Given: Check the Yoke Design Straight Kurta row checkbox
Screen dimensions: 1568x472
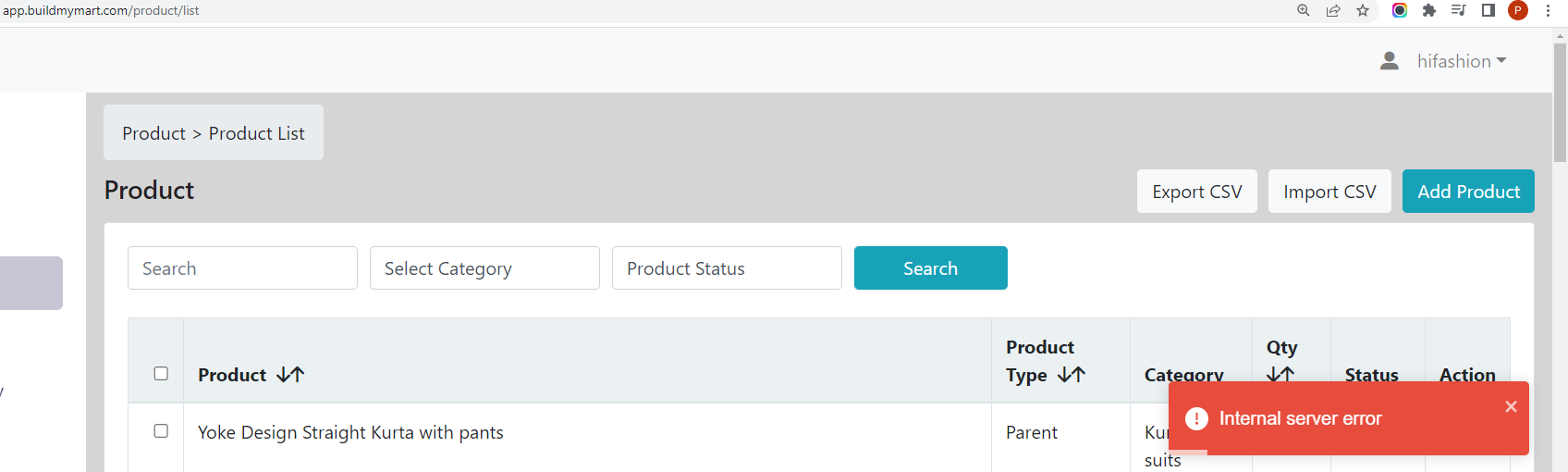Looking at the screenshot, I should point(161,431).
